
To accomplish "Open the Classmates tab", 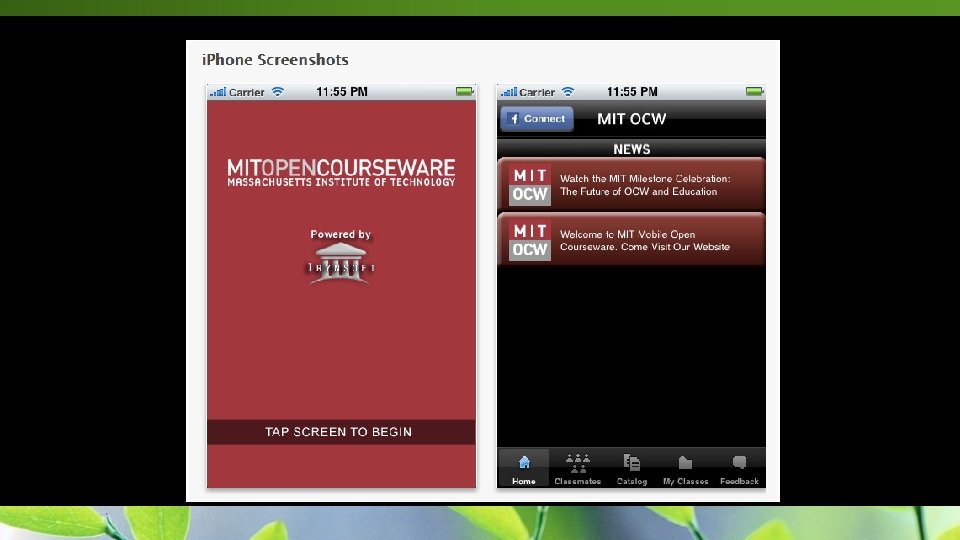I will [x=577, y=469].
